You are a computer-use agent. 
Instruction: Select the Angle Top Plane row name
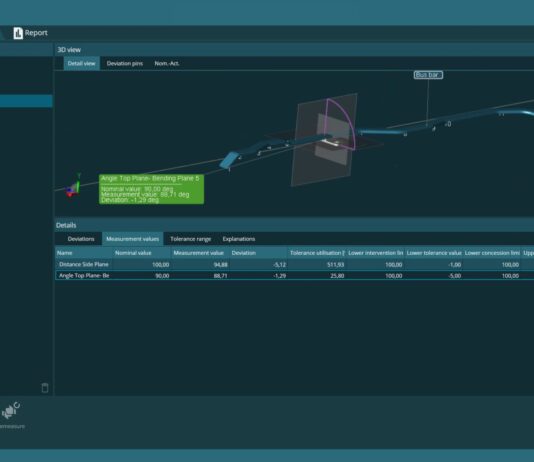84,276
